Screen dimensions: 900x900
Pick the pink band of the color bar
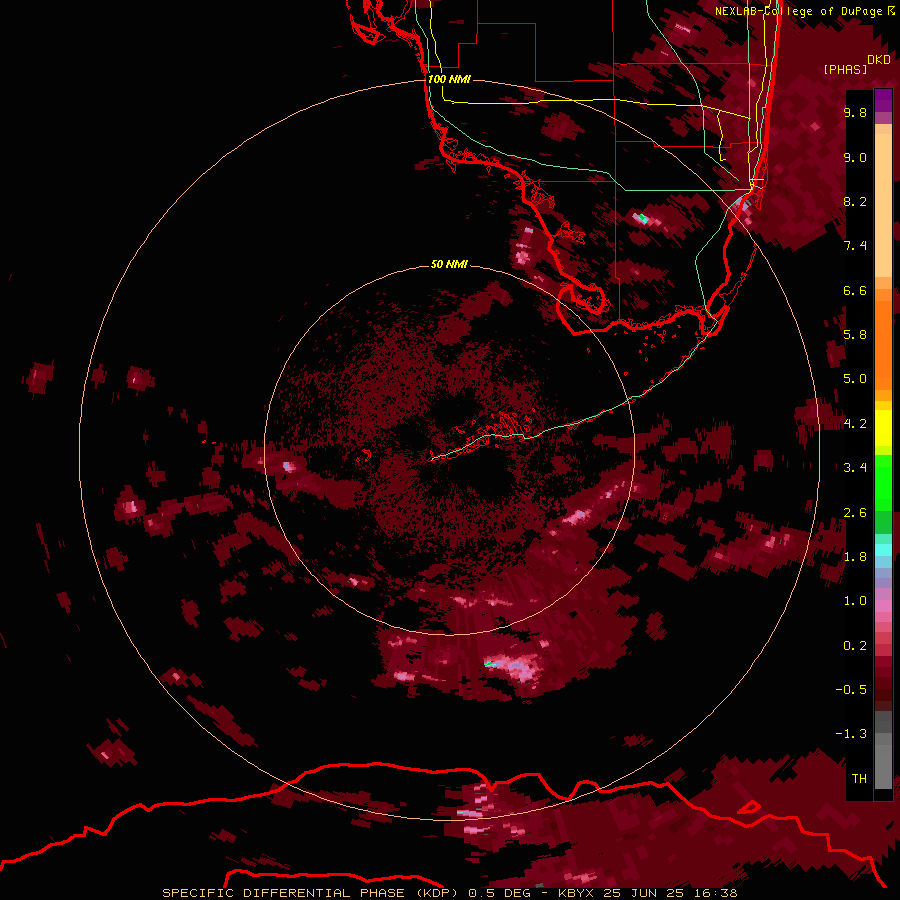tap(883, 606)
